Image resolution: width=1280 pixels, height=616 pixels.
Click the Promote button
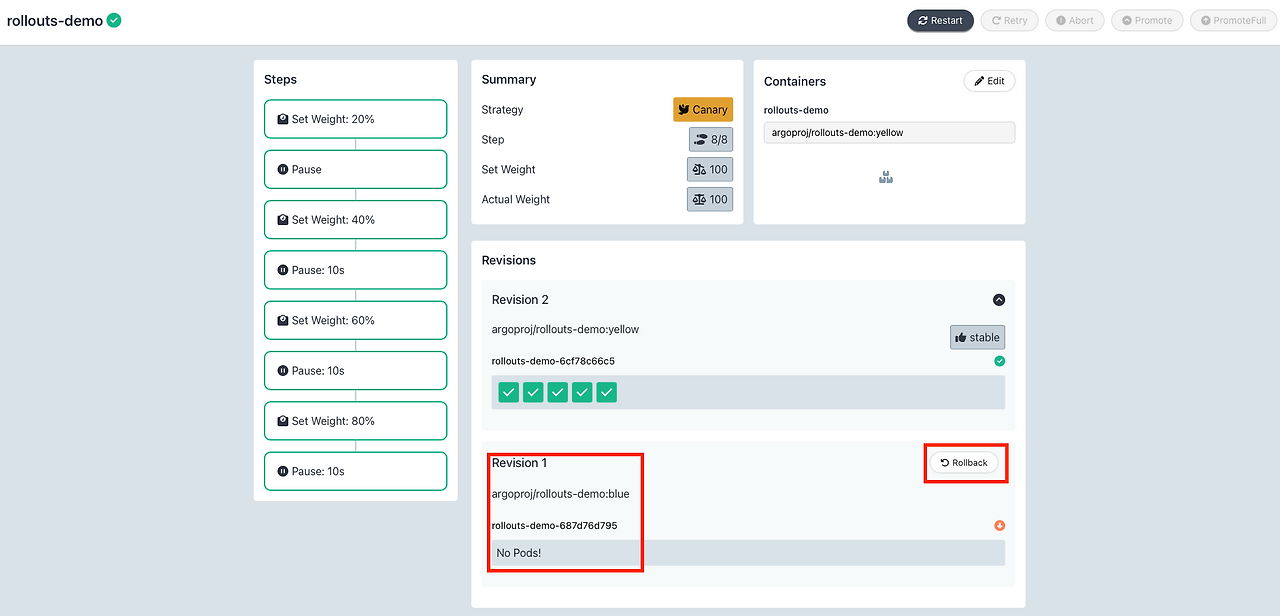pos(1147,20)
